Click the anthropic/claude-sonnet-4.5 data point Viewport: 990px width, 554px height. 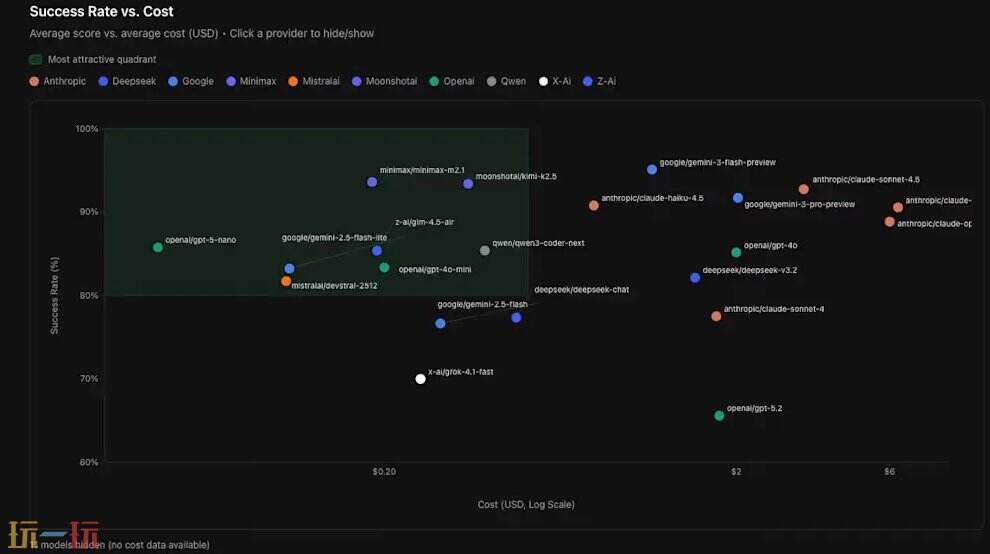point(804,189)
